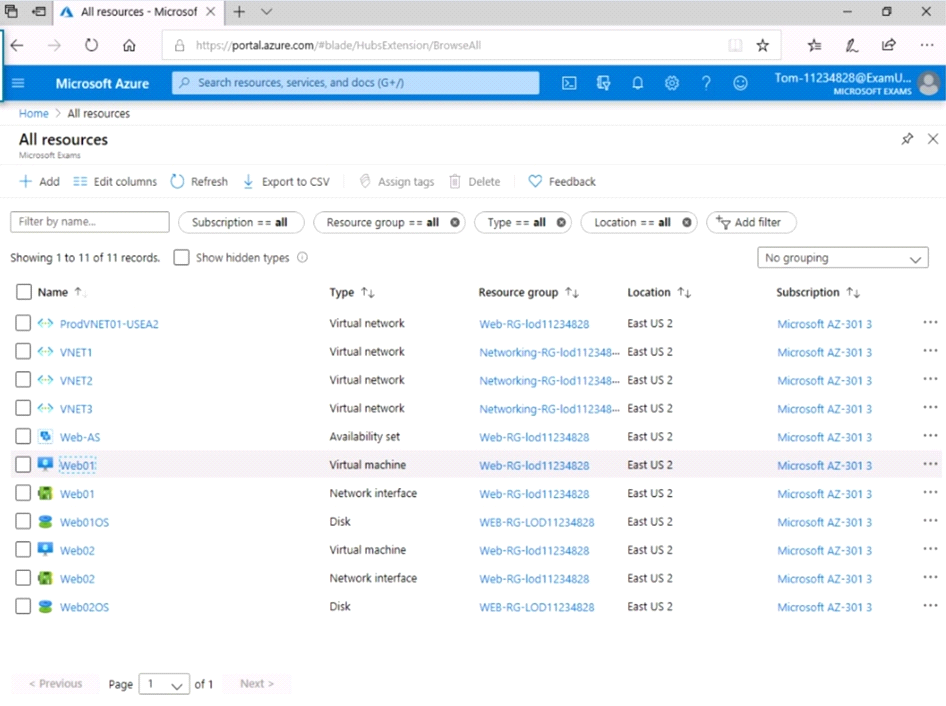The width and height of the screenshot is (946, 706).
Task: Focus the Azure search resources box
Action: click(x=355, y=83)
